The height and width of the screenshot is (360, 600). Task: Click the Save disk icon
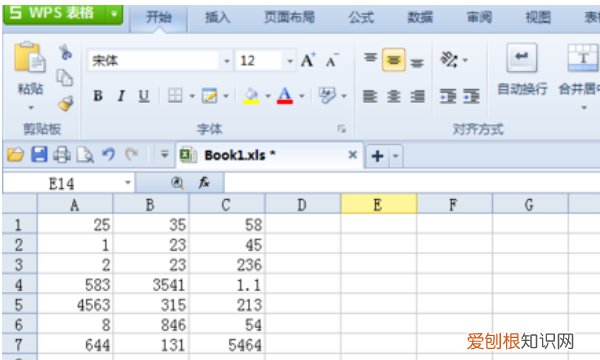[39, 155]
